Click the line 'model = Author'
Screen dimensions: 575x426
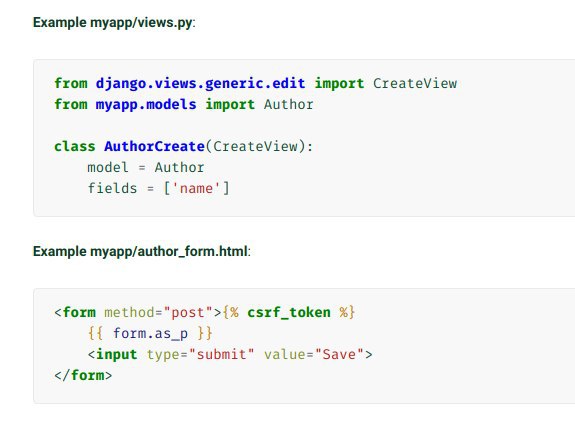click(146, 168)
